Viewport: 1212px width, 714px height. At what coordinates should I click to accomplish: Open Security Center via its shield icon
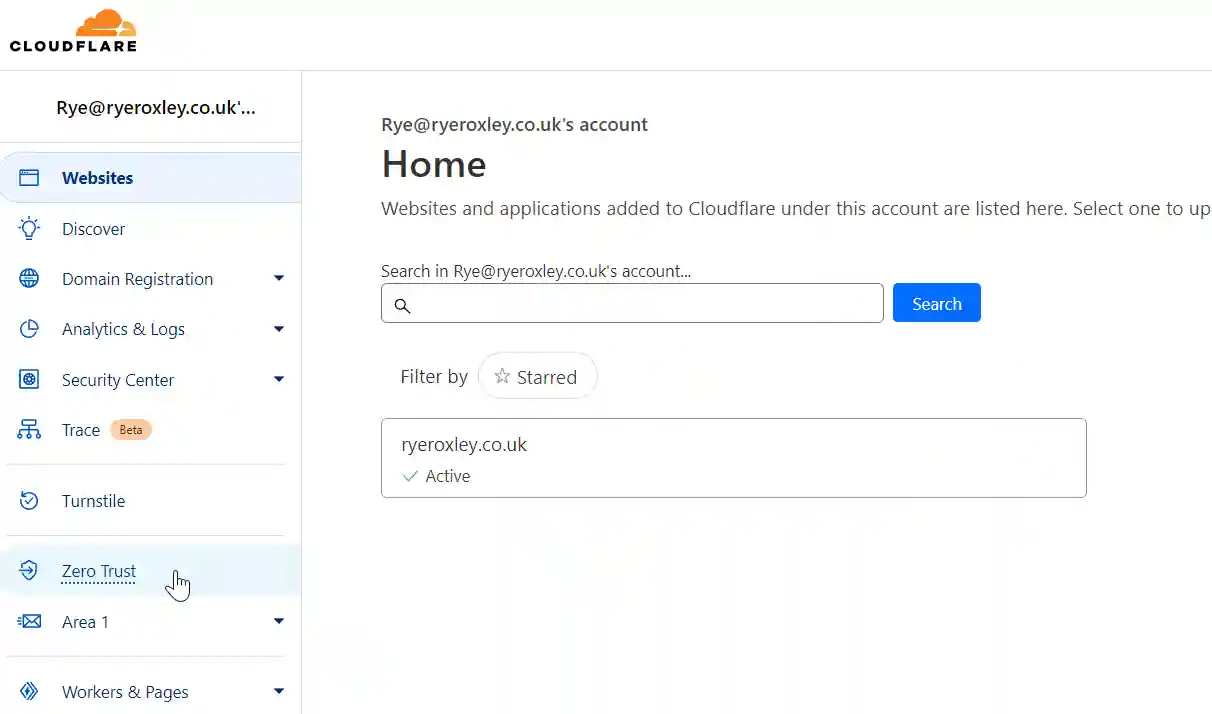pyautogui.click(x=28, y=379)
